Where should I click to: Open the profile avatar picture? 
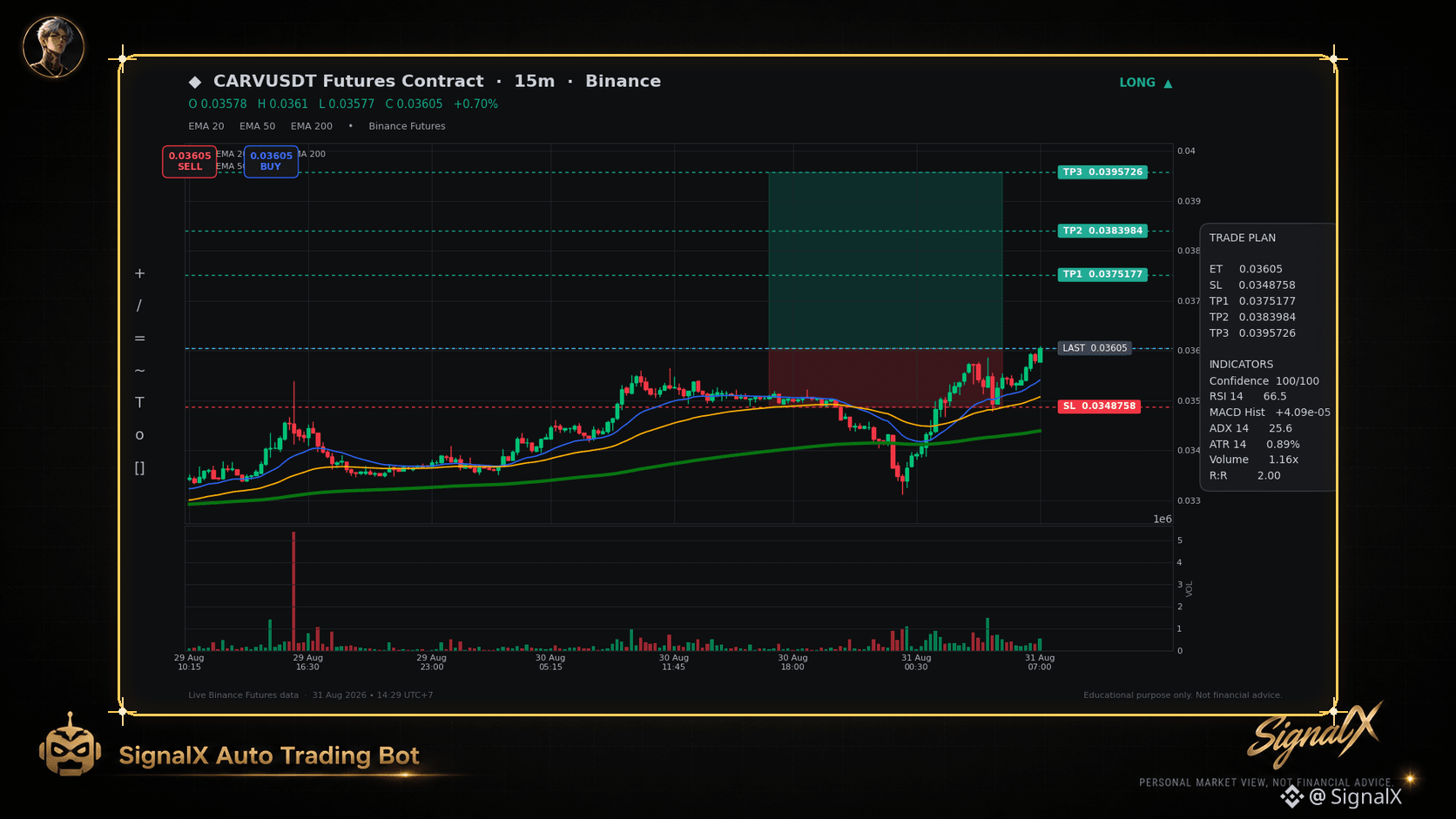[53, 47]
